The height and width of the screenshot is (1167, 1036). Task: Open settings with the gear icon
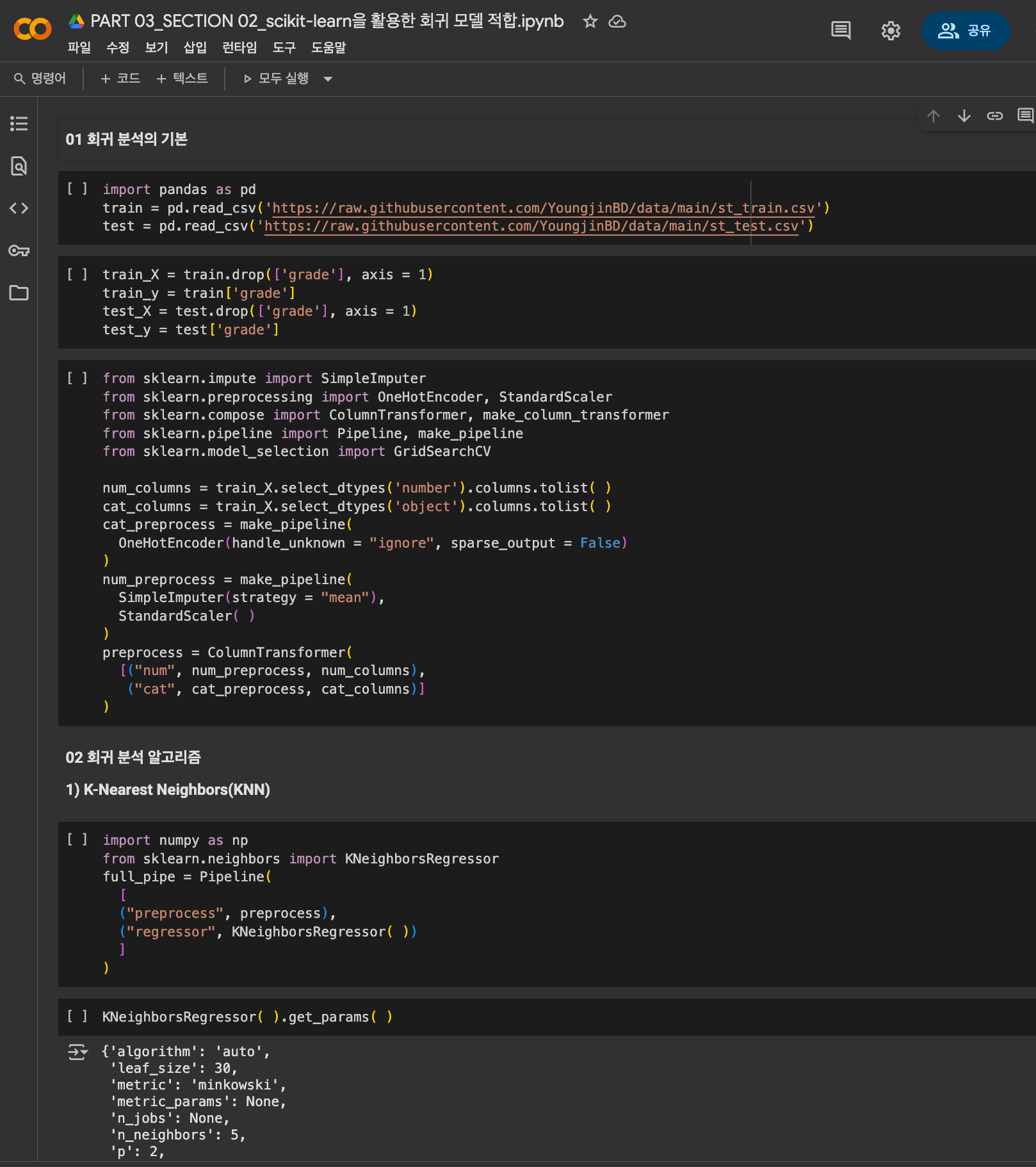pyautogui.click(x=891, y=30)
